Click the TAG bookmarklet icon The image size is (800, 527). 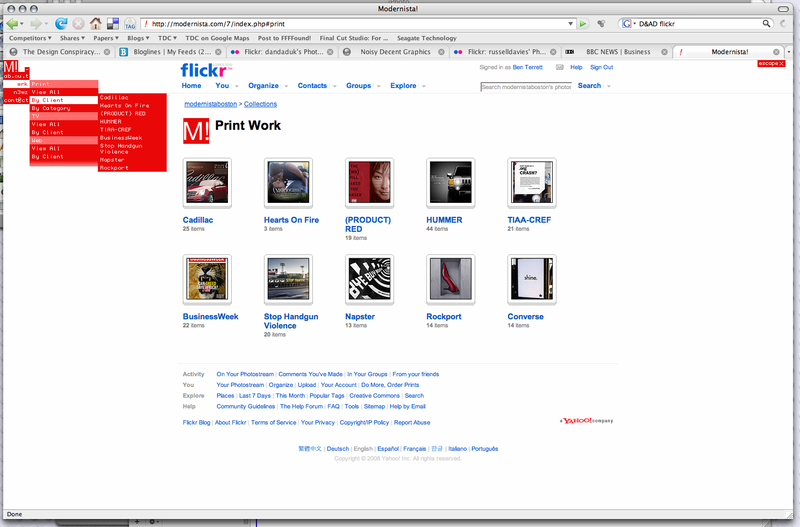[129, 24]
